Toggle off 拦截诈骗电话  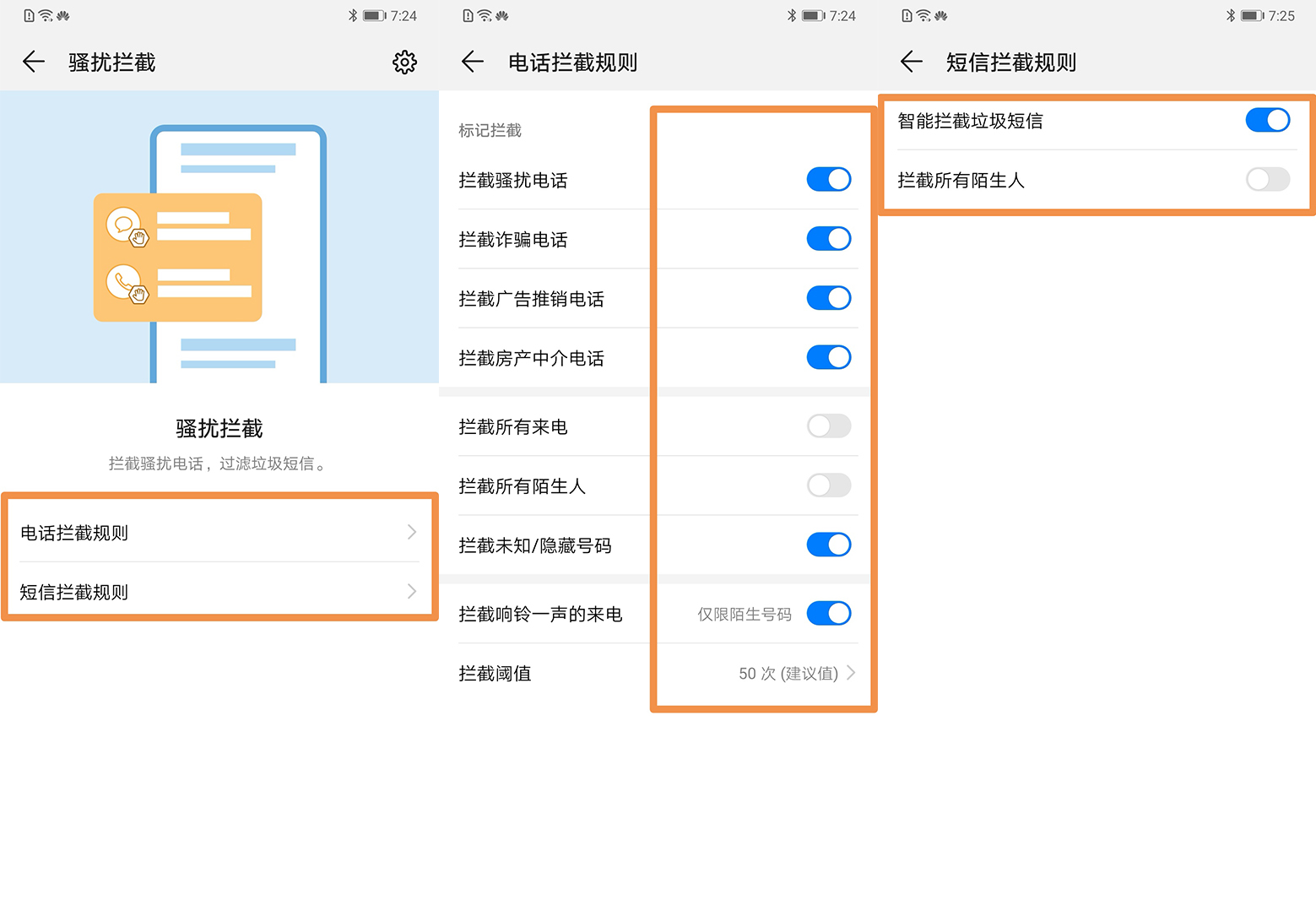click(828, 238)
